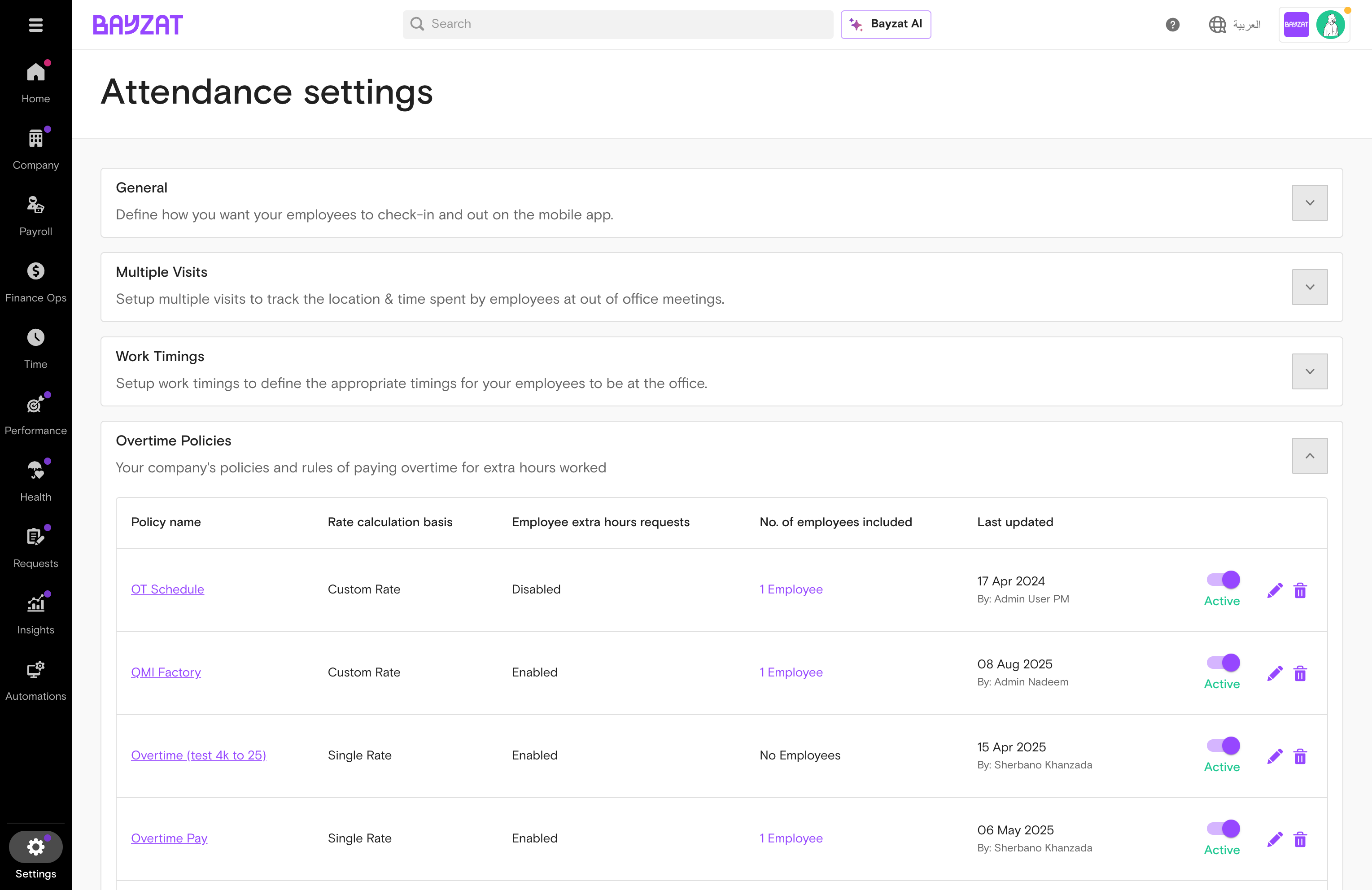The width and height of the screenshot is (1372, 890).
Task: Open the OT Schedule policy link
Action: tap(167, 589)
